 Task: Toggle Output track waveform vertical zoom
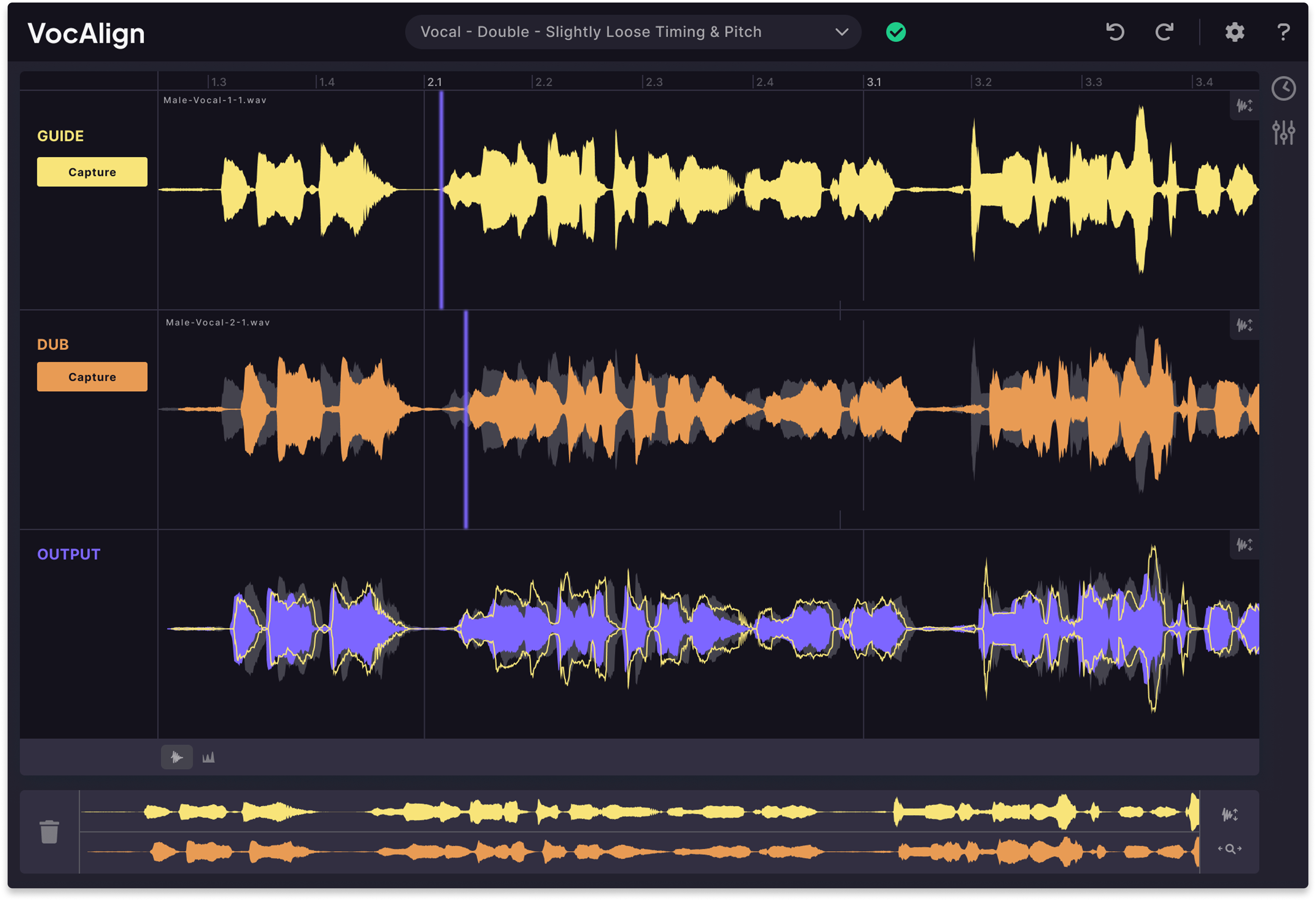1244,545
